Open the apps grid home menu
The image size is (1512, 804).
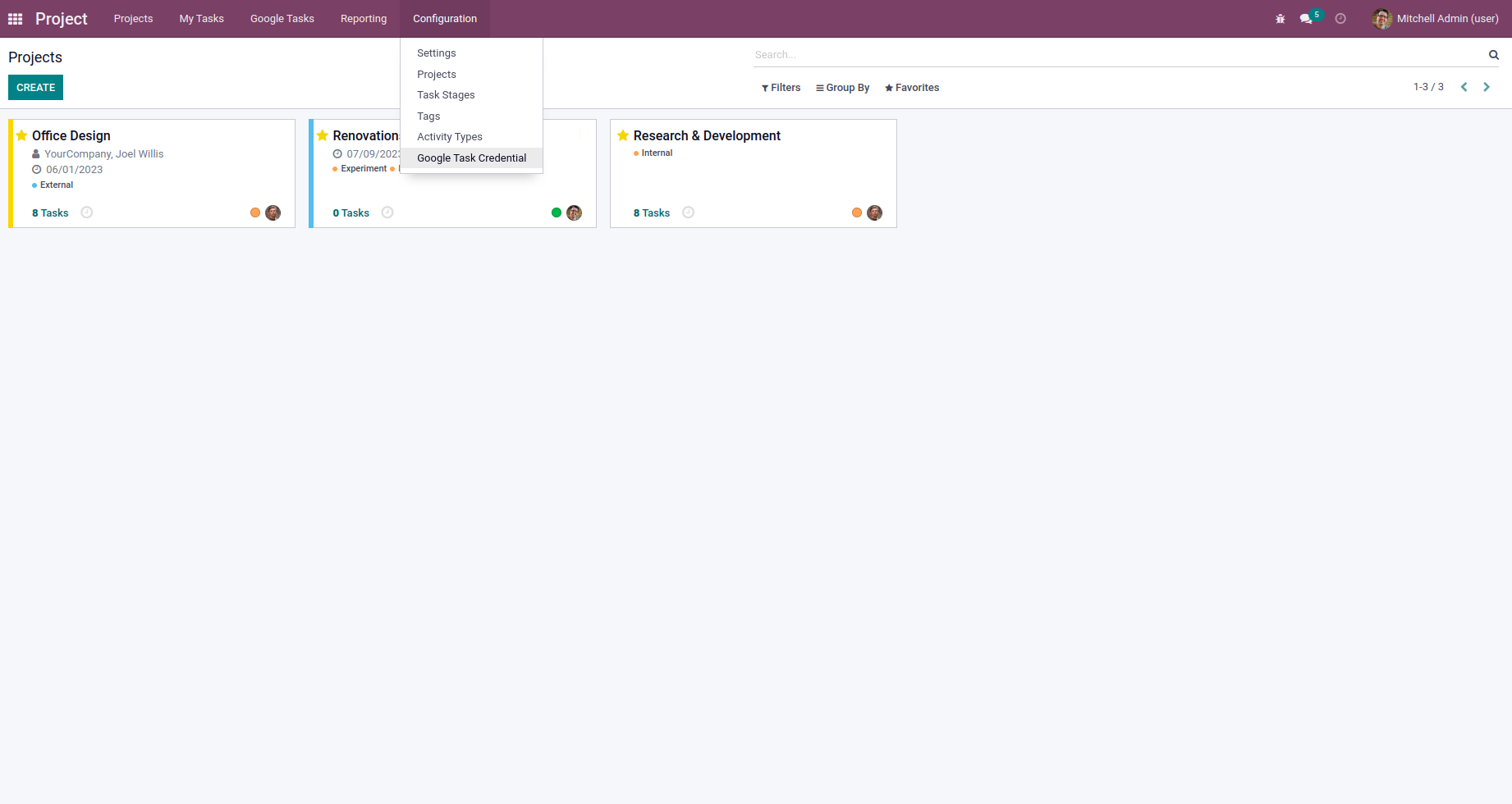(15, 19)
